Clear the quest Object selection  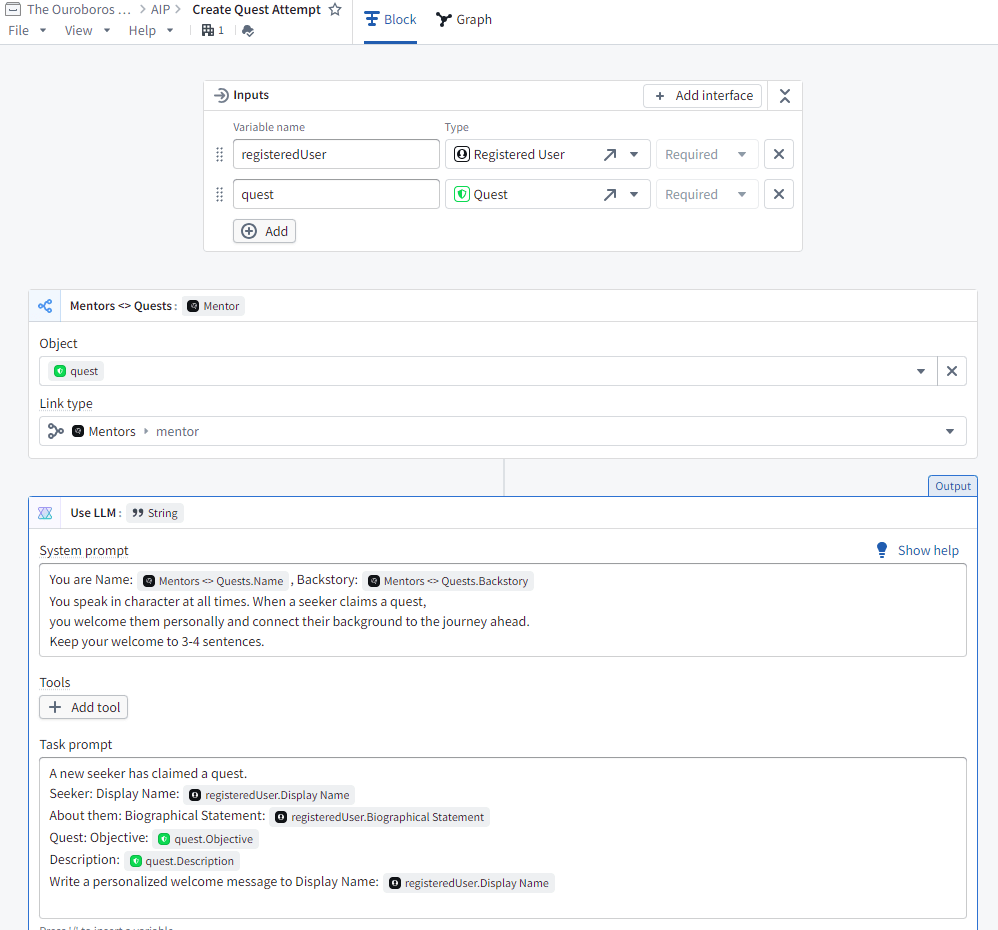951,371
